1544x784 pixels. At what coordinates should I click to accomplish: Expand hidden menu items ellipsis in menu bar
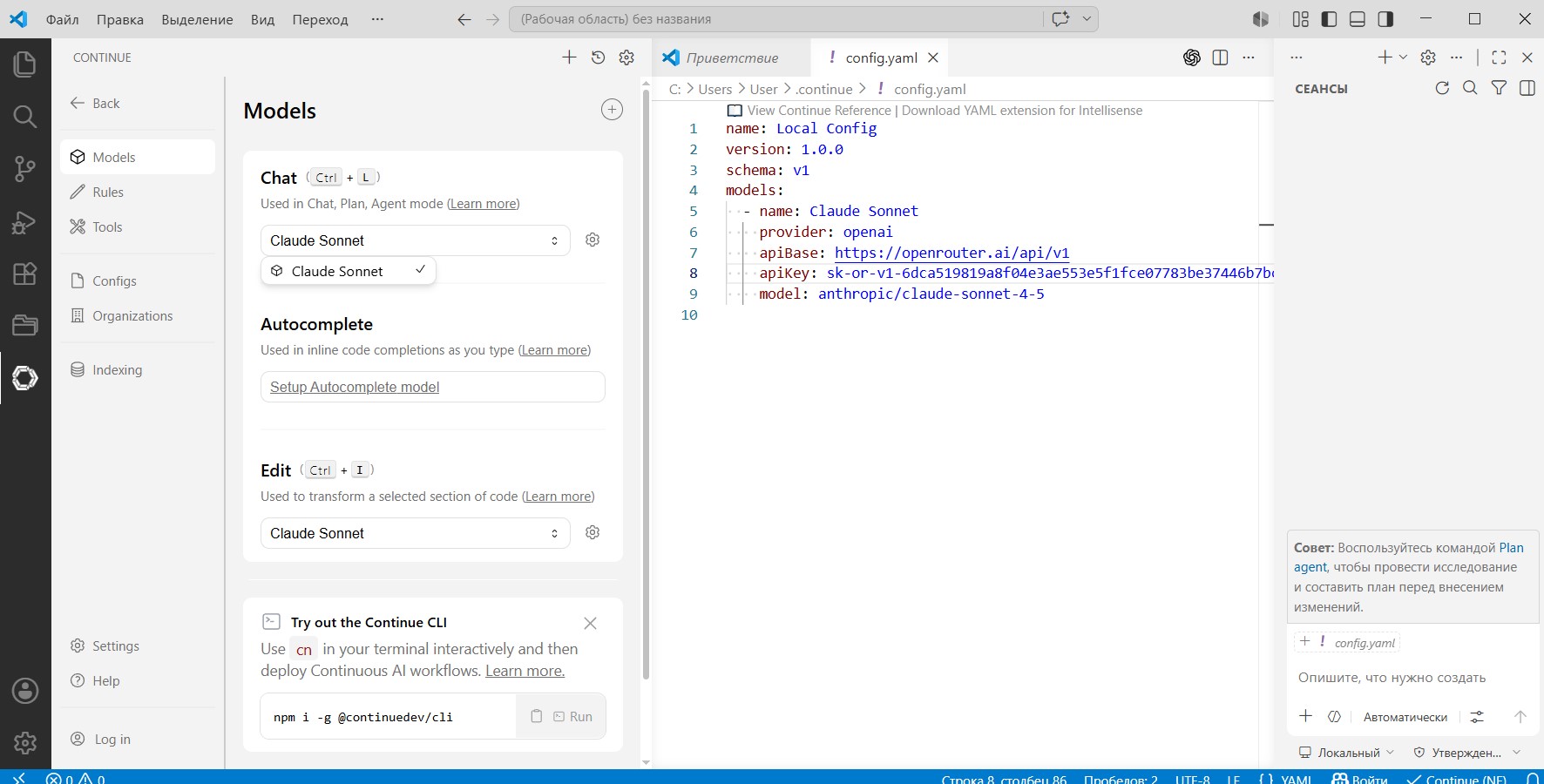click(x=377, y=19)
